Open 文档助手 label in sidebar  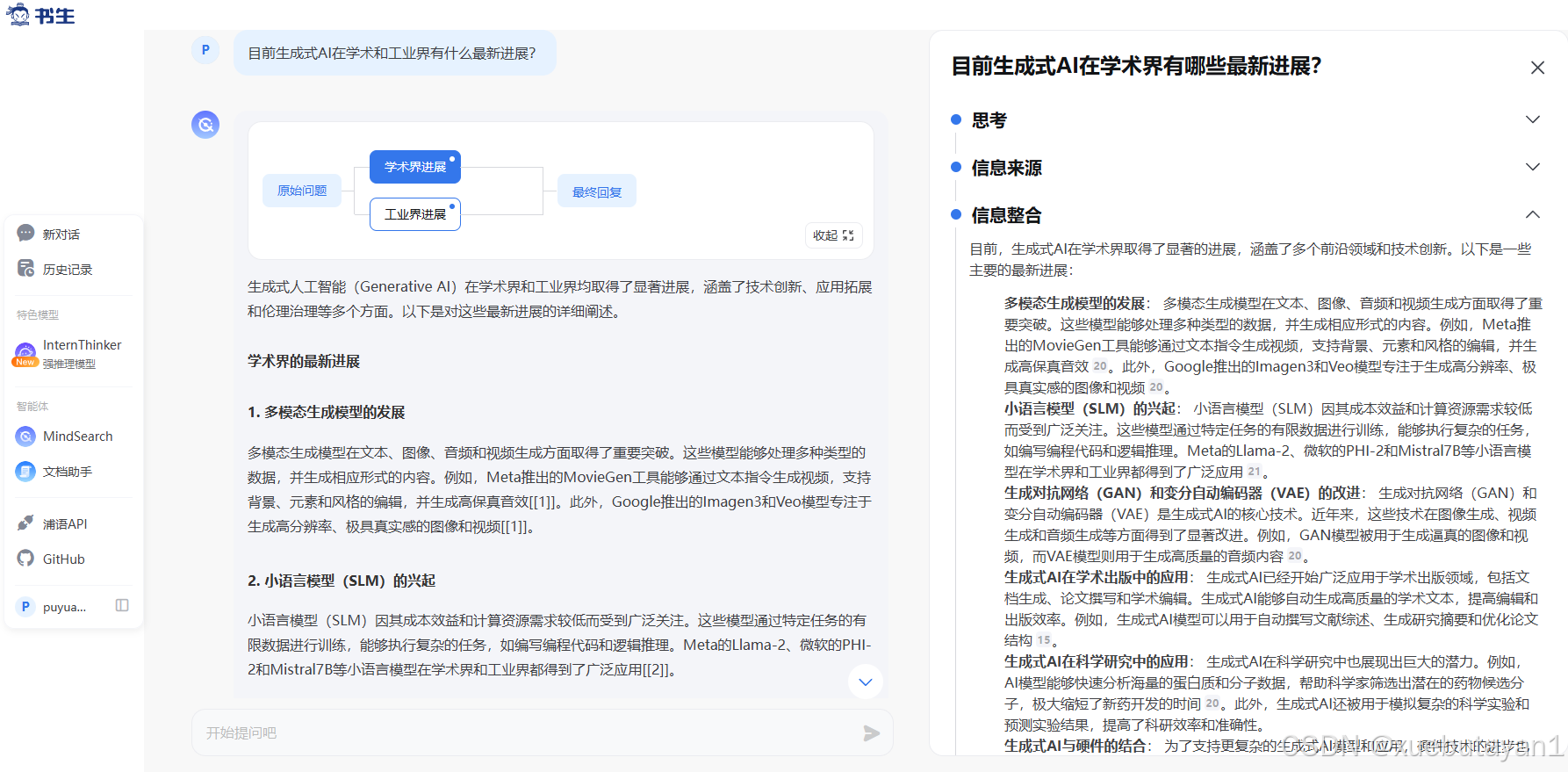point(68,472)
